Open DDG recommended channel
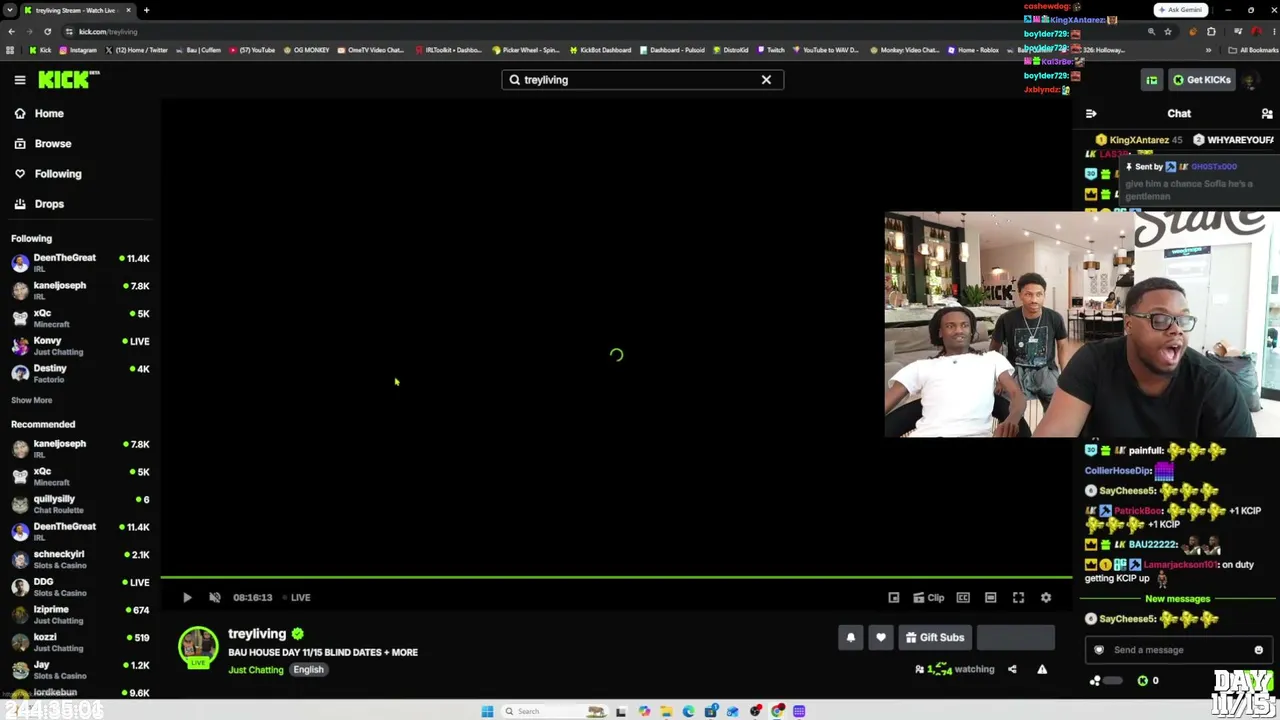The image size is (1280, 720). point(80,587)
